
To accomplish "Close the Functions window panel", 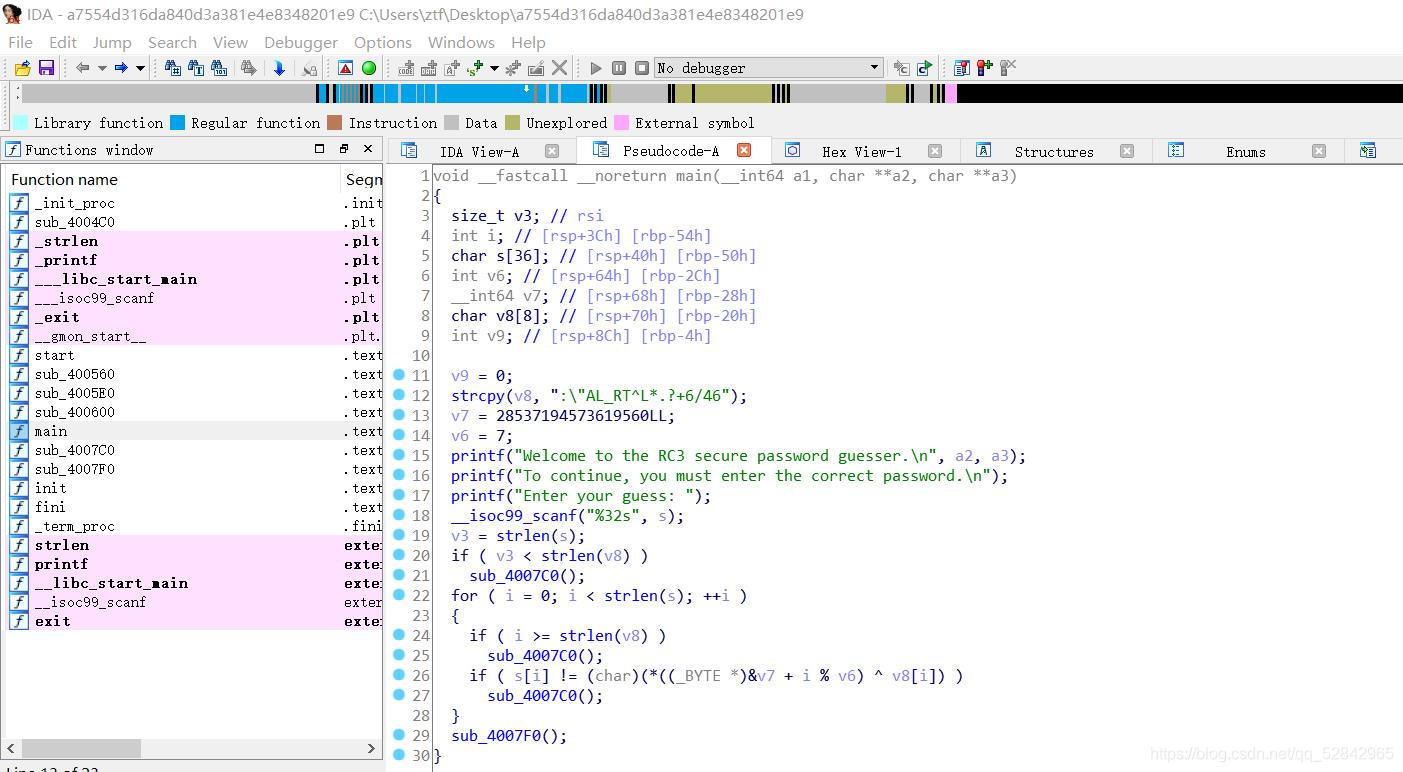I will point(368,149).
